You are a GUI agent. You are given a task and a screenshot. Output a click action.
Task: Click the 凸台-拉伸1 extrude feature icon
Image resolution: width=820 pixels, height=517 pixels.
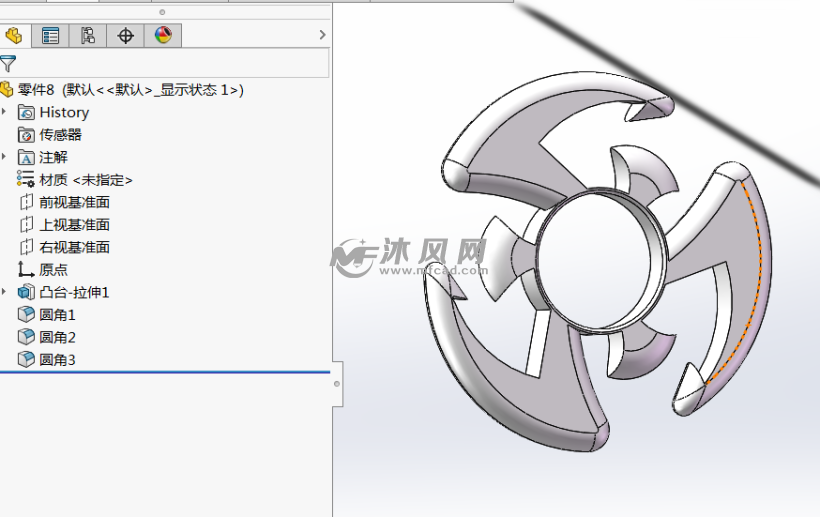click(26, 292)
